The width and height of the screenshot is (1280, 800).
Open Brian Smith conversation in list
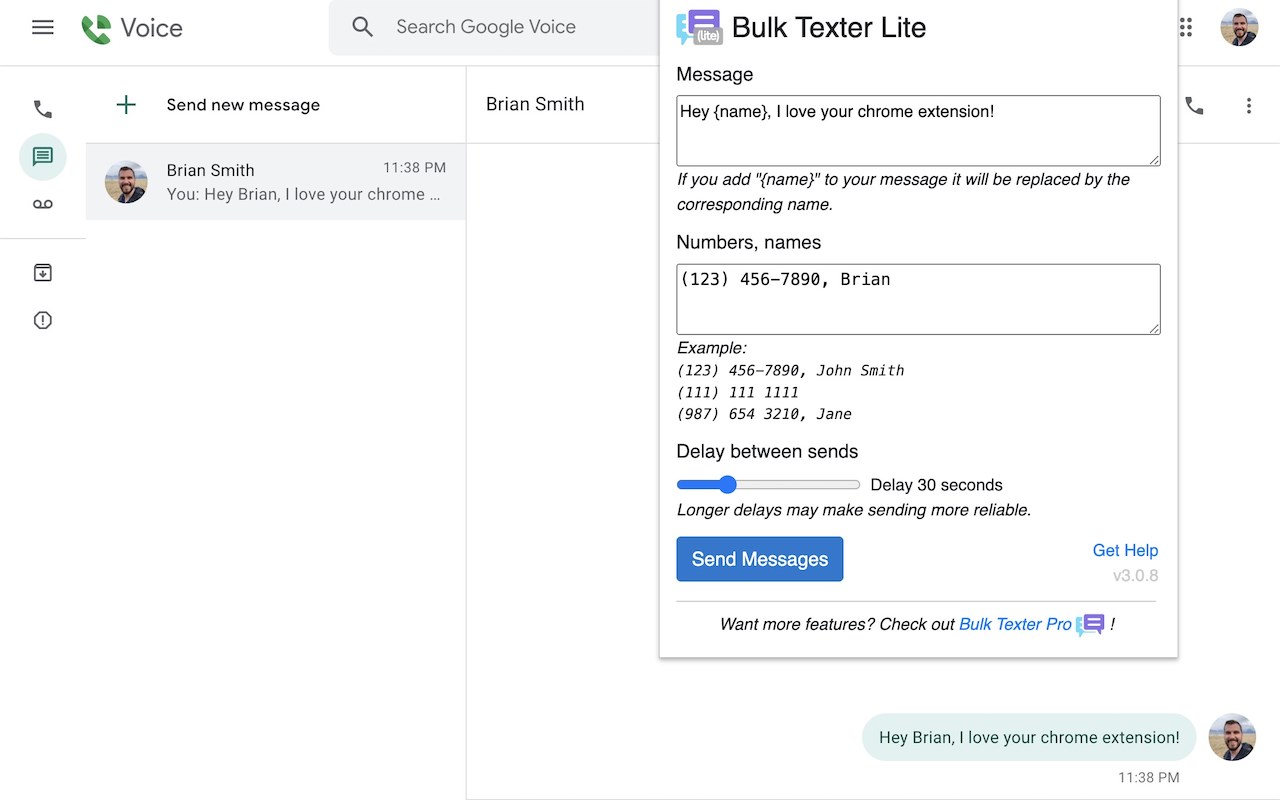coord(275,182)
